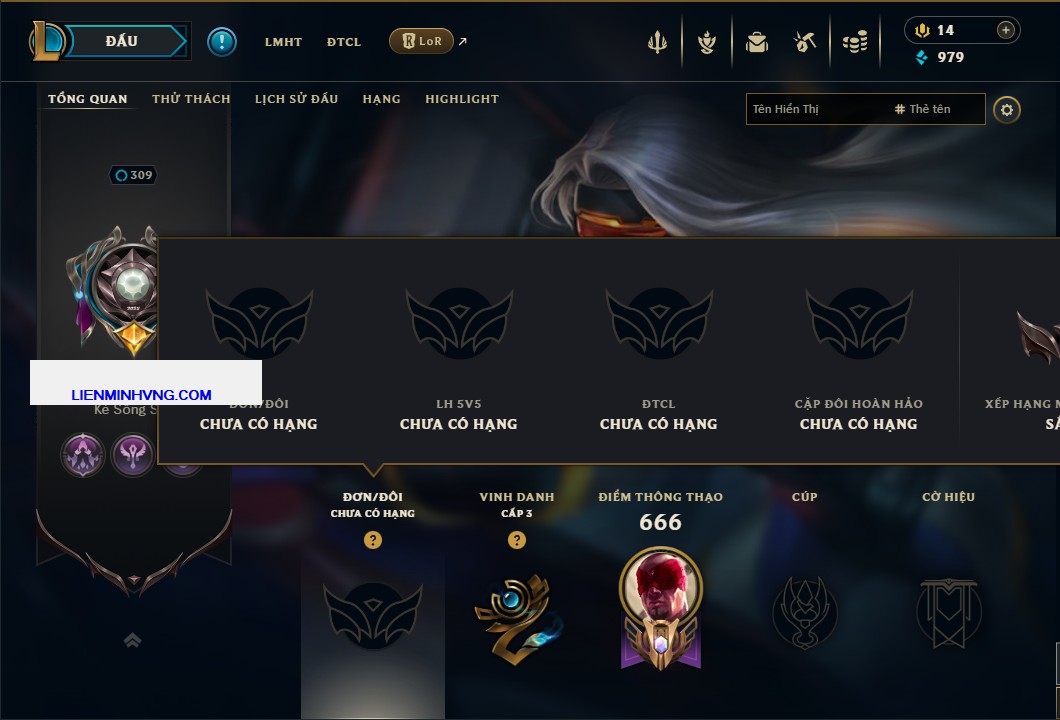The height and width of the screenshot is (720, 1060).
Task: Open Lee Sin champion mastery thumbnail
Action: coord(660,608)
